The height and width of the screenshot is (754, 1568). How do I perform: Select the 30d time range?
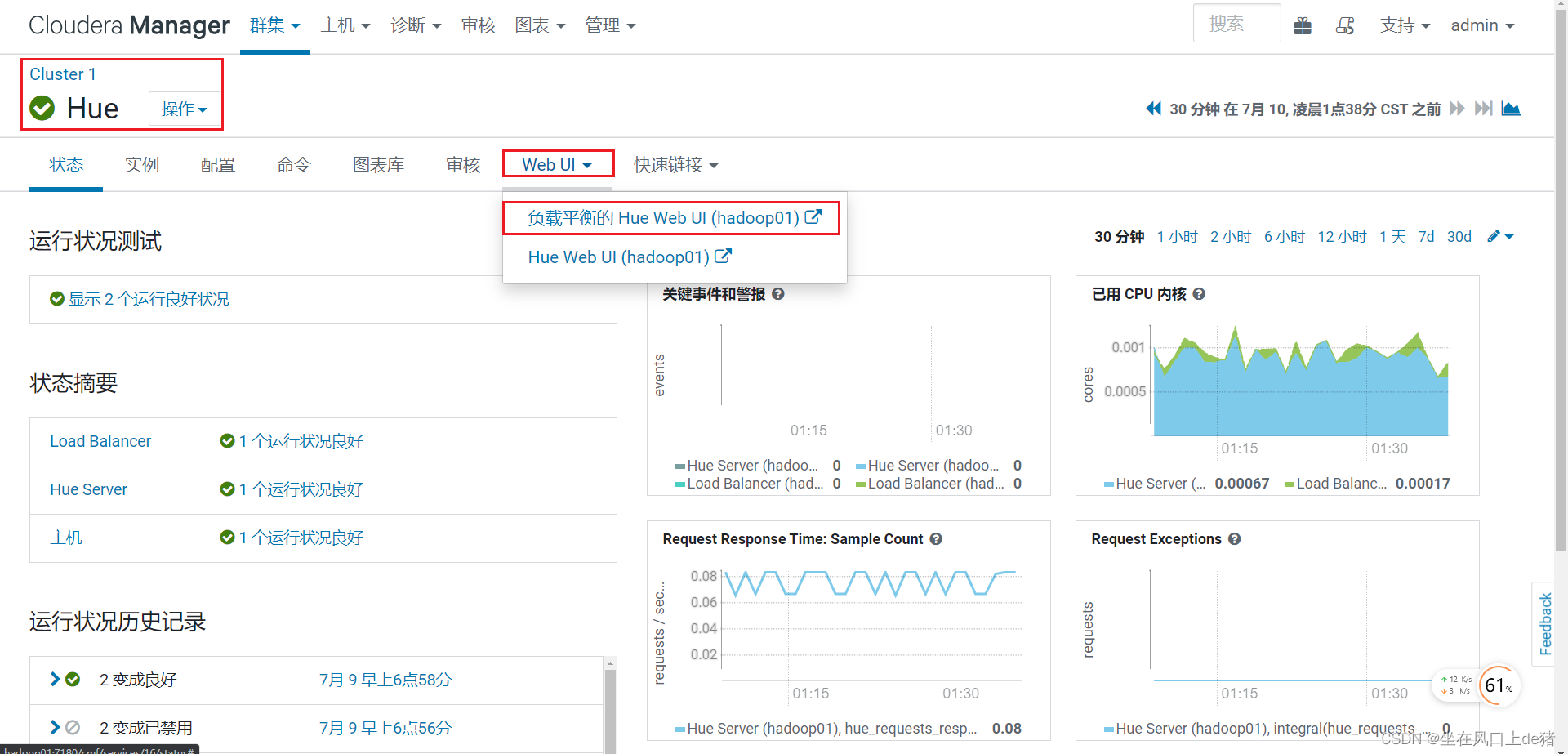point(1459,236)
